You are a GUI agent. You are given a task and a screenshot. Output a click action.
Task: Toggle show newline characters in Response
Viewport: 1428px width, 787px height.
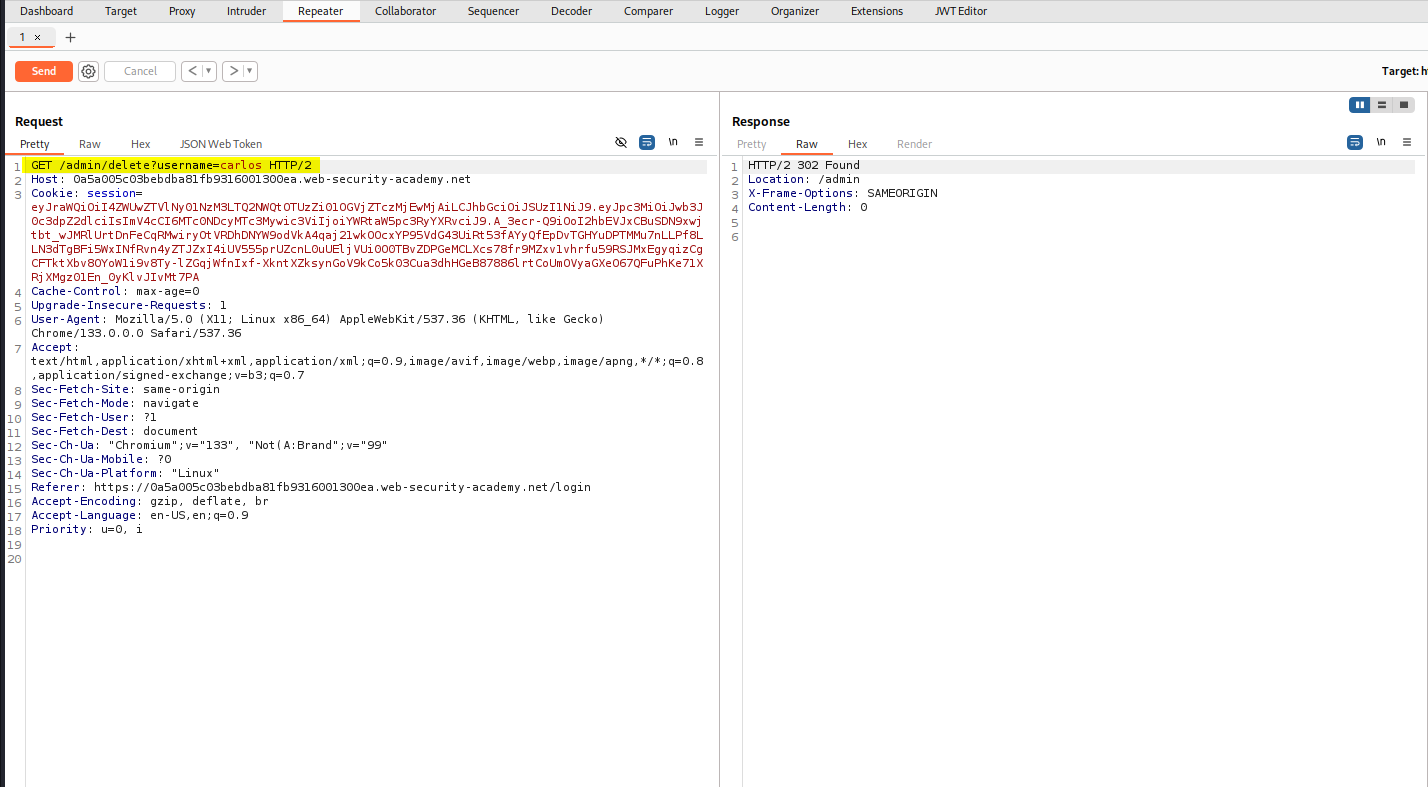1381,143
